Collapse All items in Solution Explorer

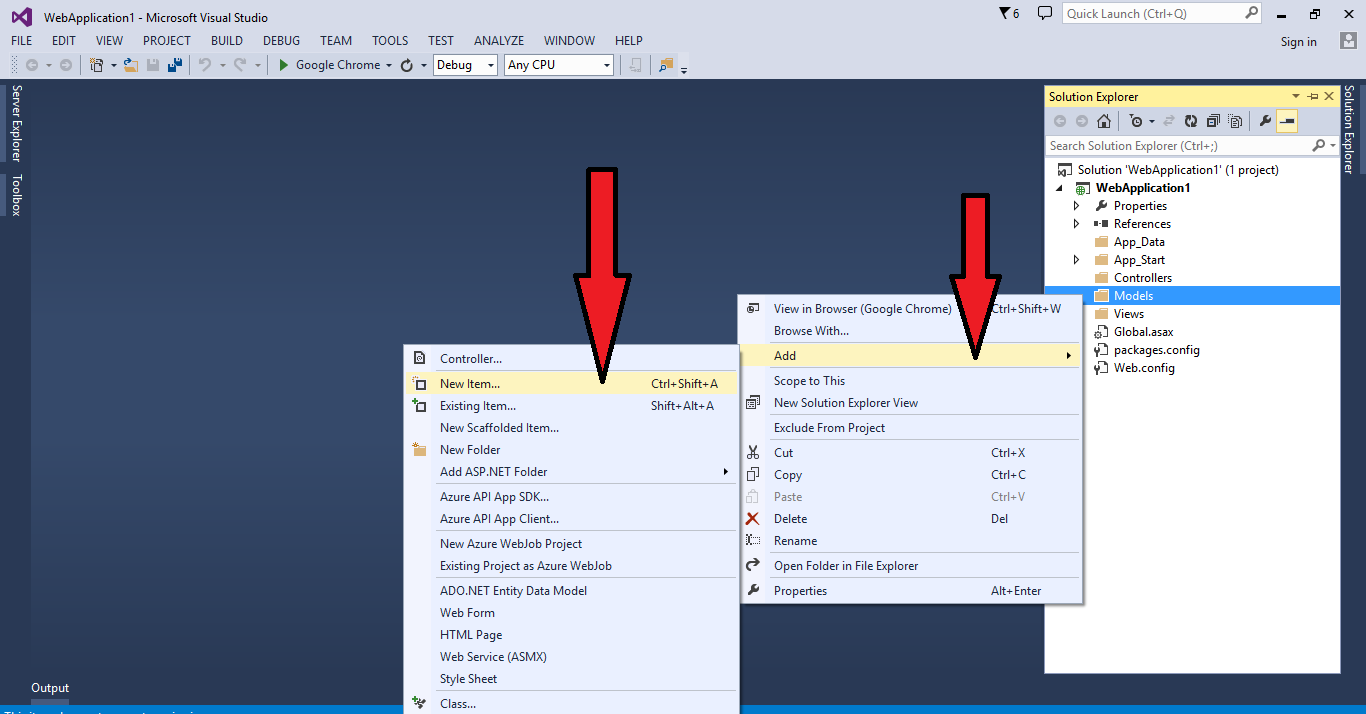[x=1213, y=120]
